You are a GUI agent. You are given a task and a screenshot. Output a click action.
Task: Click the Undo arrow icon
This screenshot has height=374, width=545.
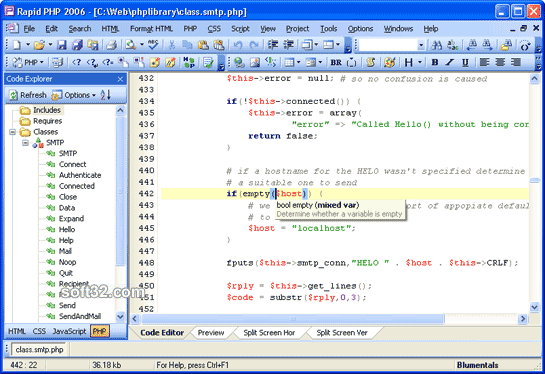click(238, 45)
